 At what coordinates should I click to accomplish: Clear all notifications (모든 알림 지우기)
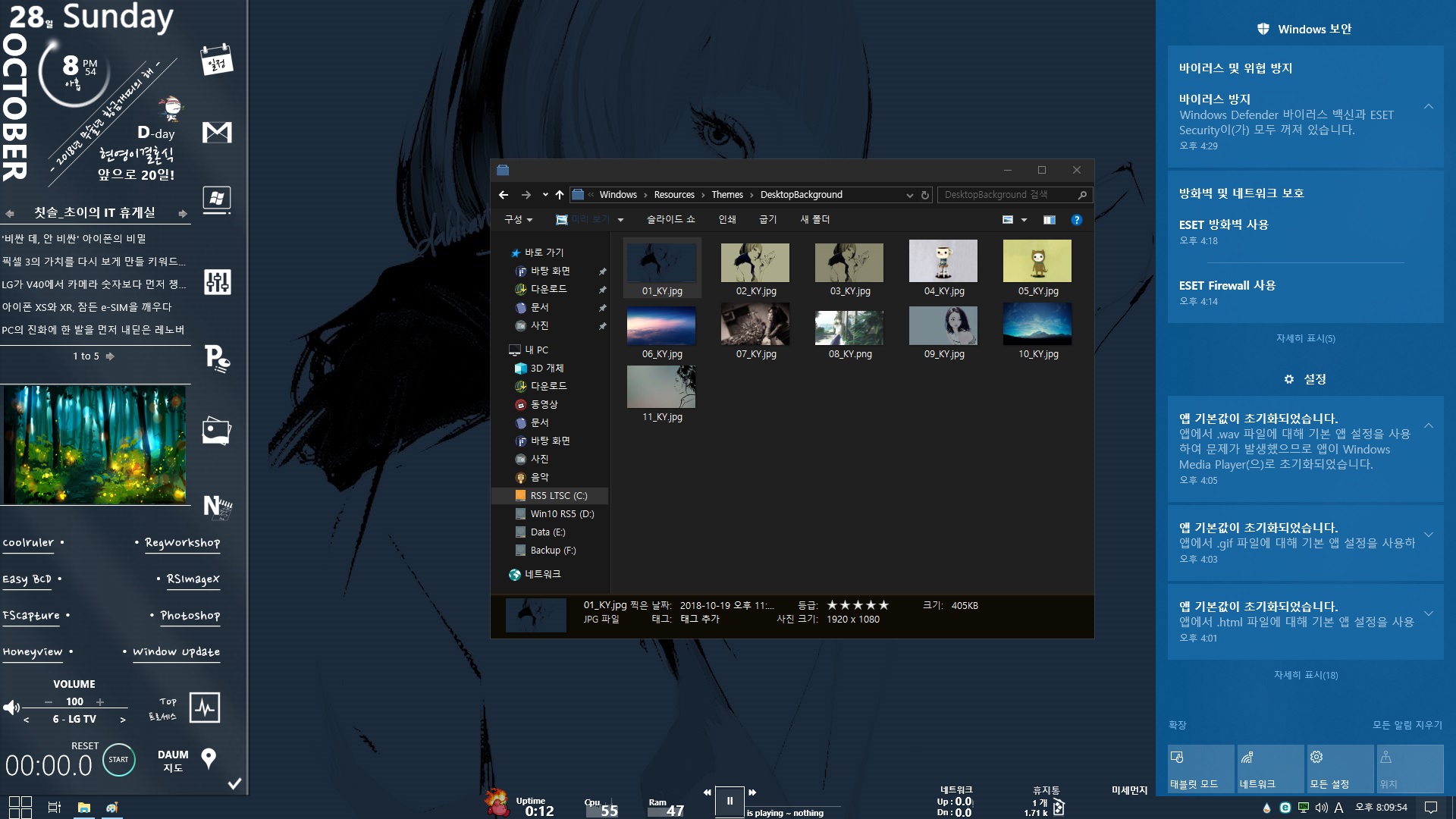[1407, 725]
